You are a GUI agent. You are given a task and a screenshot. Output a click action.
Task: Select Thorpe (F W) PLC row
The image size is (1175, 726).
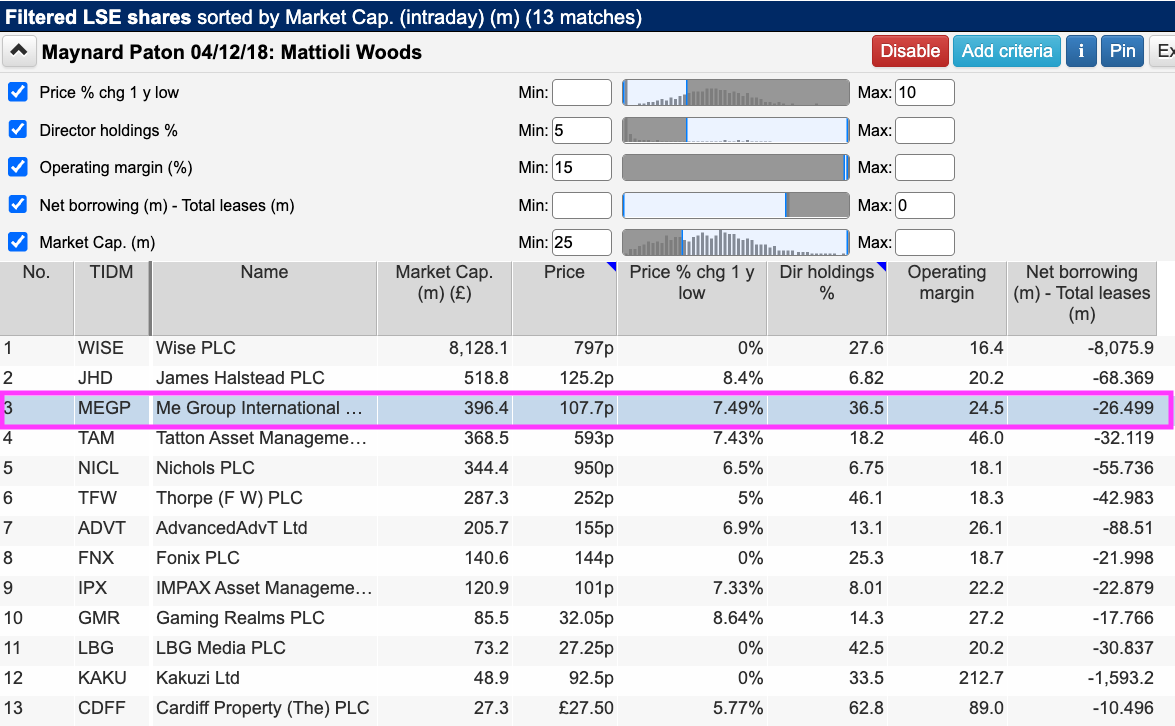[229, 498]
